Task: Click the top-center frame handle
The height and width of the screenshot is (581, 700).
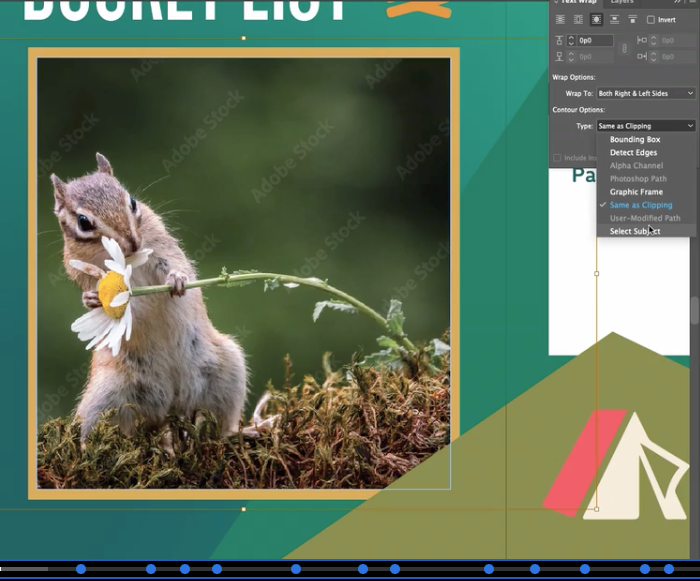Action: pyautogui.click(x=243, y=38)
